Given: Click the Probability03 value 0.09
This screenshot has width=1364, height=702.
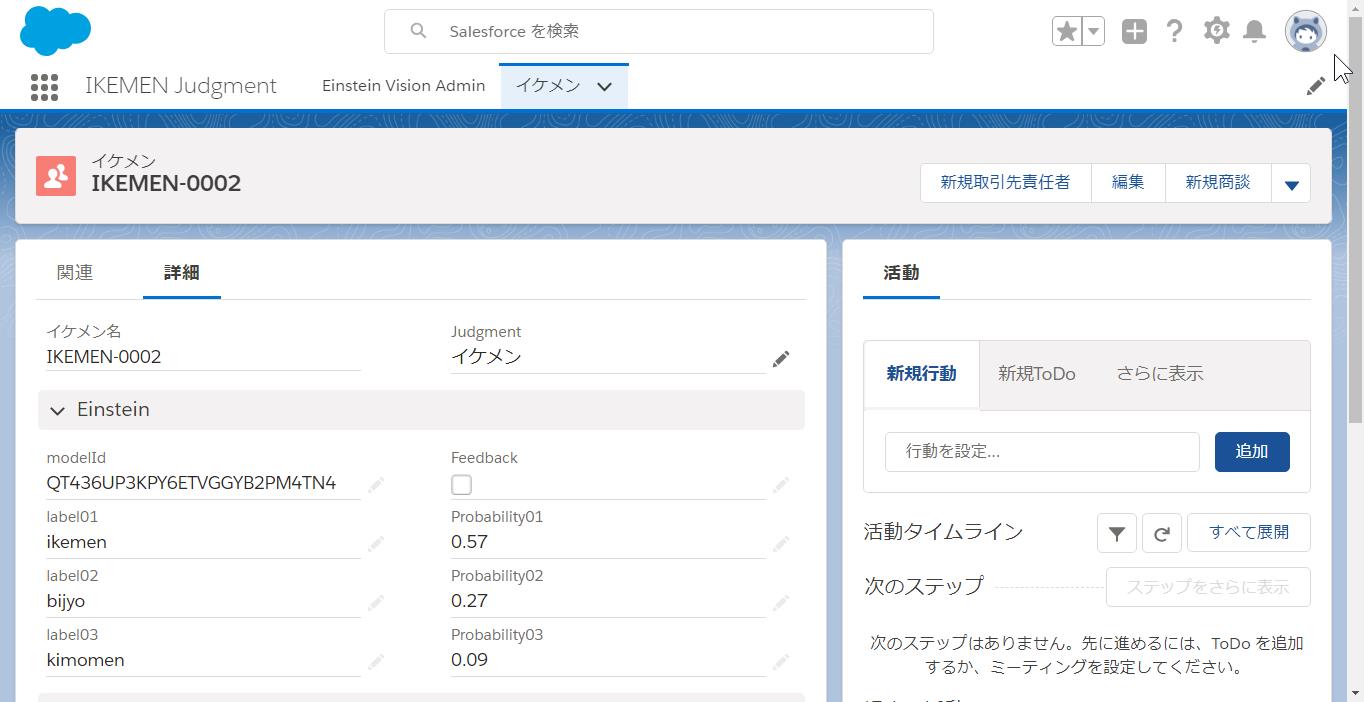Looking at the screenshot, I should 469,660.
